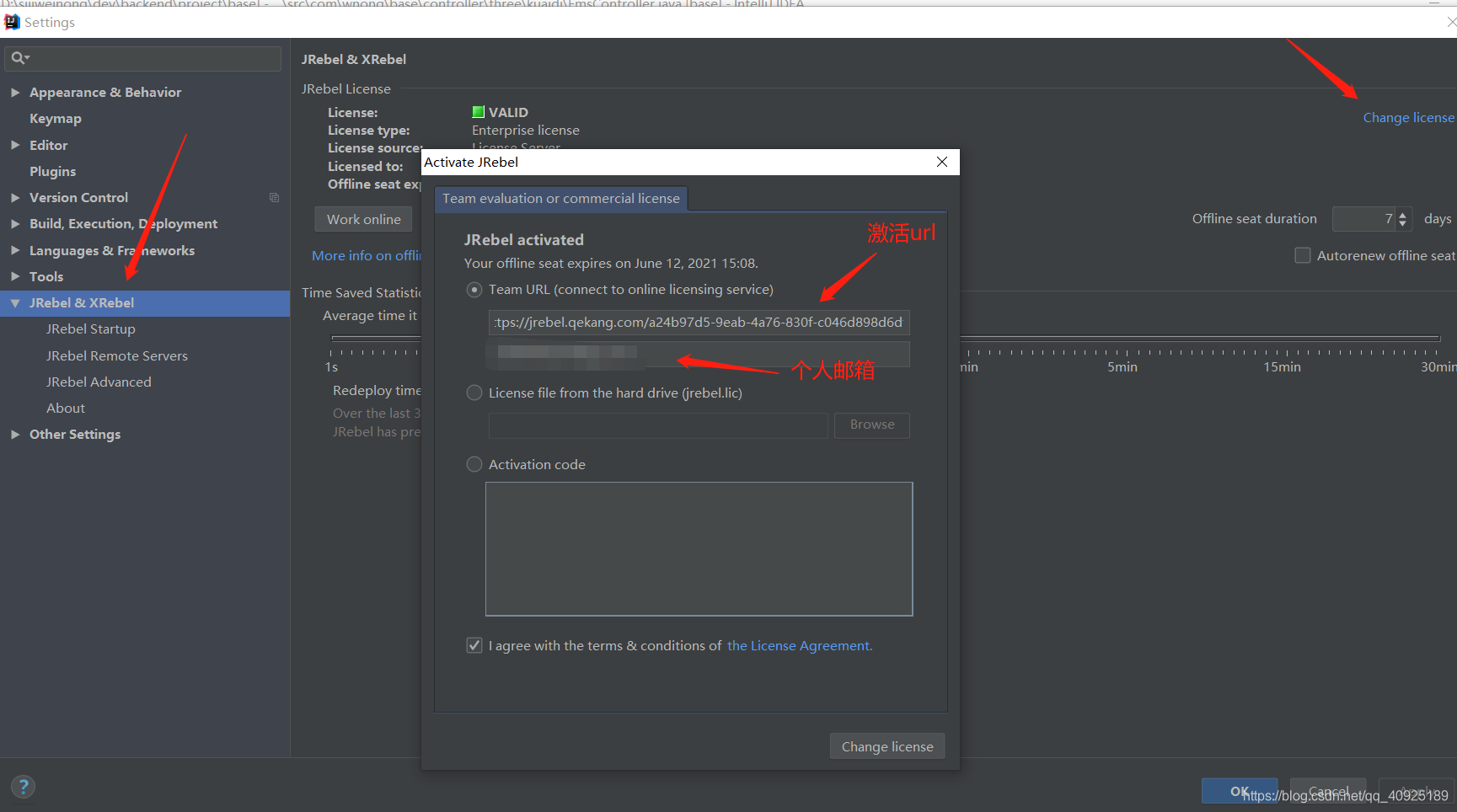
Task: Expand Languages & Frameworks section
Action: coord(15,250)
